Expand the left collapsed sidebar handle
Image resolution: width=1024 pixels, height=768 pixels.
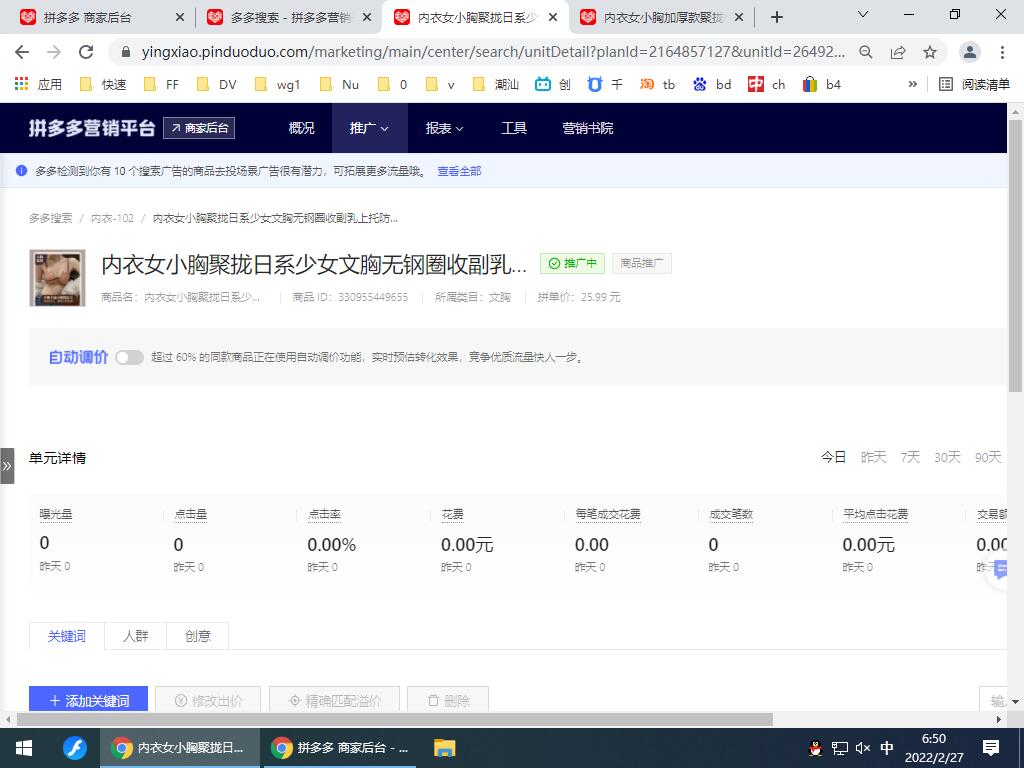pyautogui.click(x=7, y=466)
